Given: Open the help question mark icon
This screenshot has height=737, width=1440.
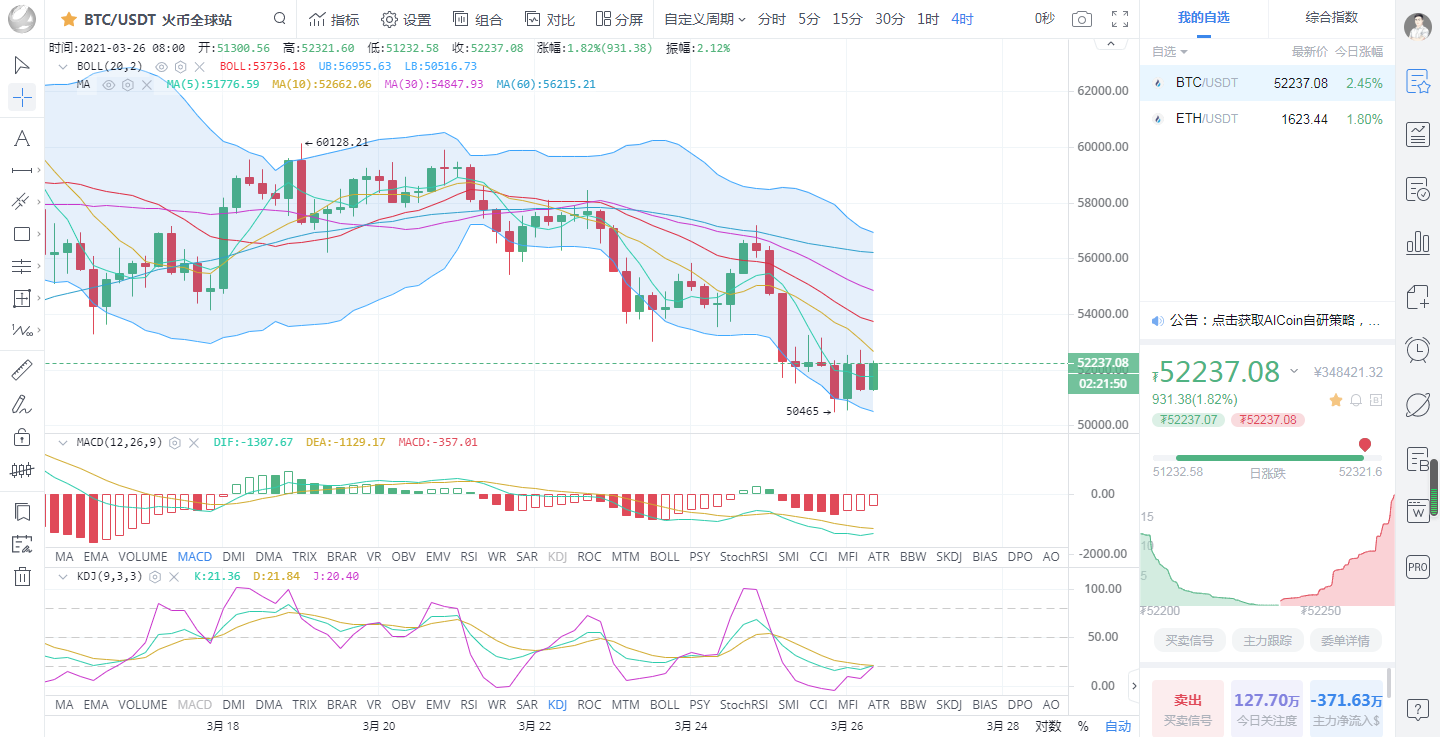Looking at the screenshot, I should point(1417,709).
